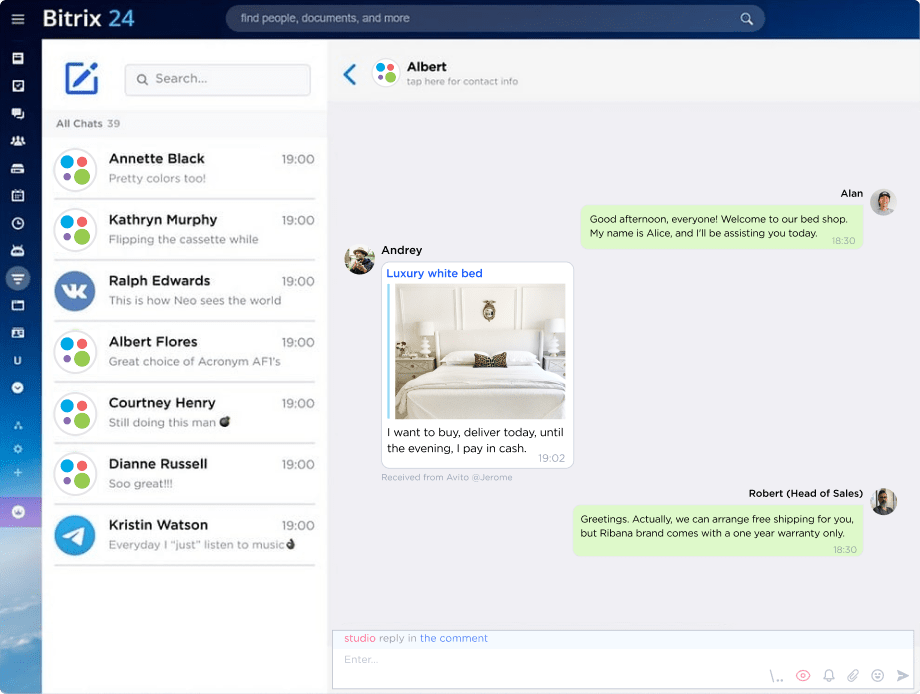The width and height of the screenshot is (920, 694).
Task: Toggle the hamburger menu at top left
Action: tap(18, 19)
